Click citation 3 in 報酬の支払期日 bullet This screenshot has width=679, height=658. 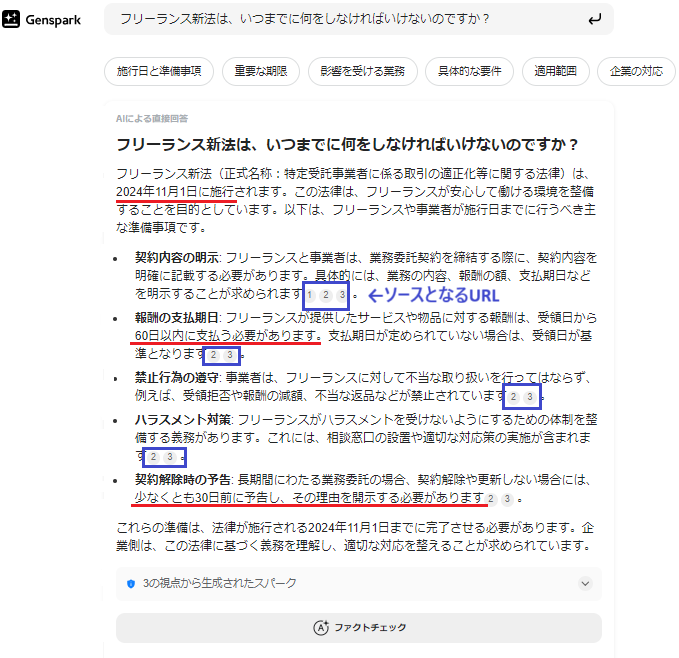click(x=230, y=355)
